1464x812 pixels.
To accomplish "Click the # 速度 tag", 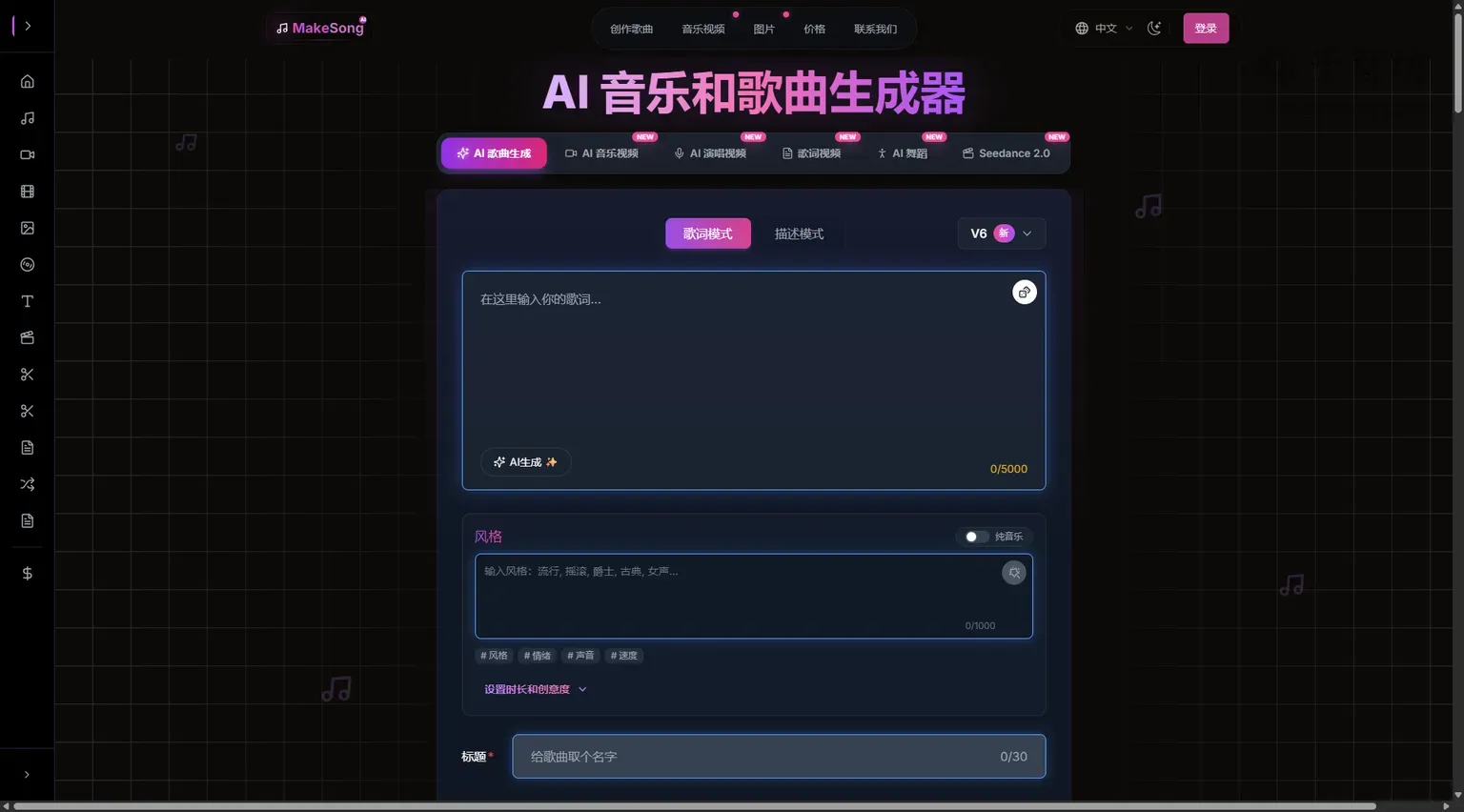I will [624, 656].
